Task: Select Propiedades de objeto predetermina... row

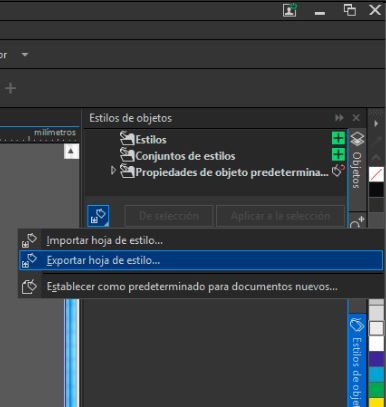Action: click(215, 171)
